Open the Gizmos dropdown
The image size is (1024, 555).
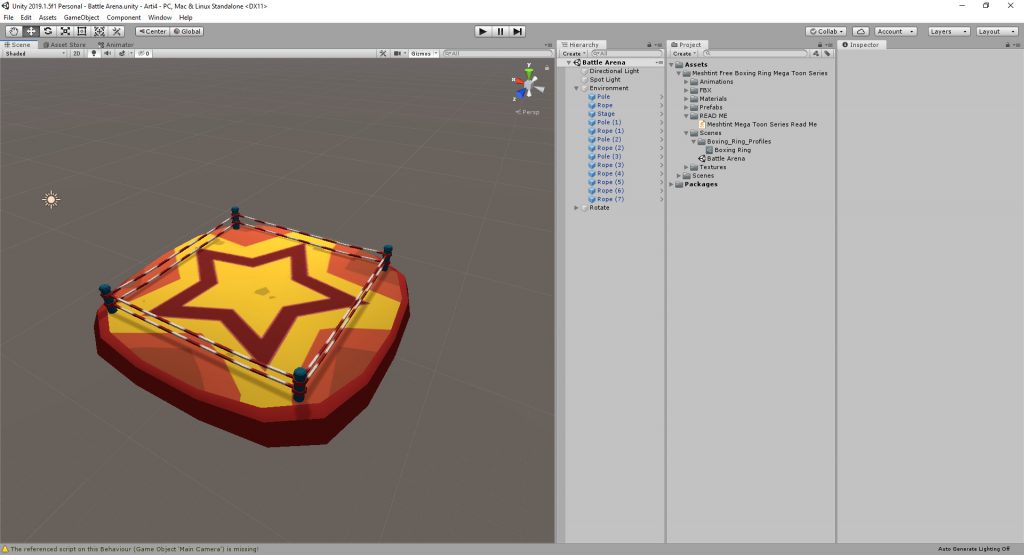[x=423, y=54]
